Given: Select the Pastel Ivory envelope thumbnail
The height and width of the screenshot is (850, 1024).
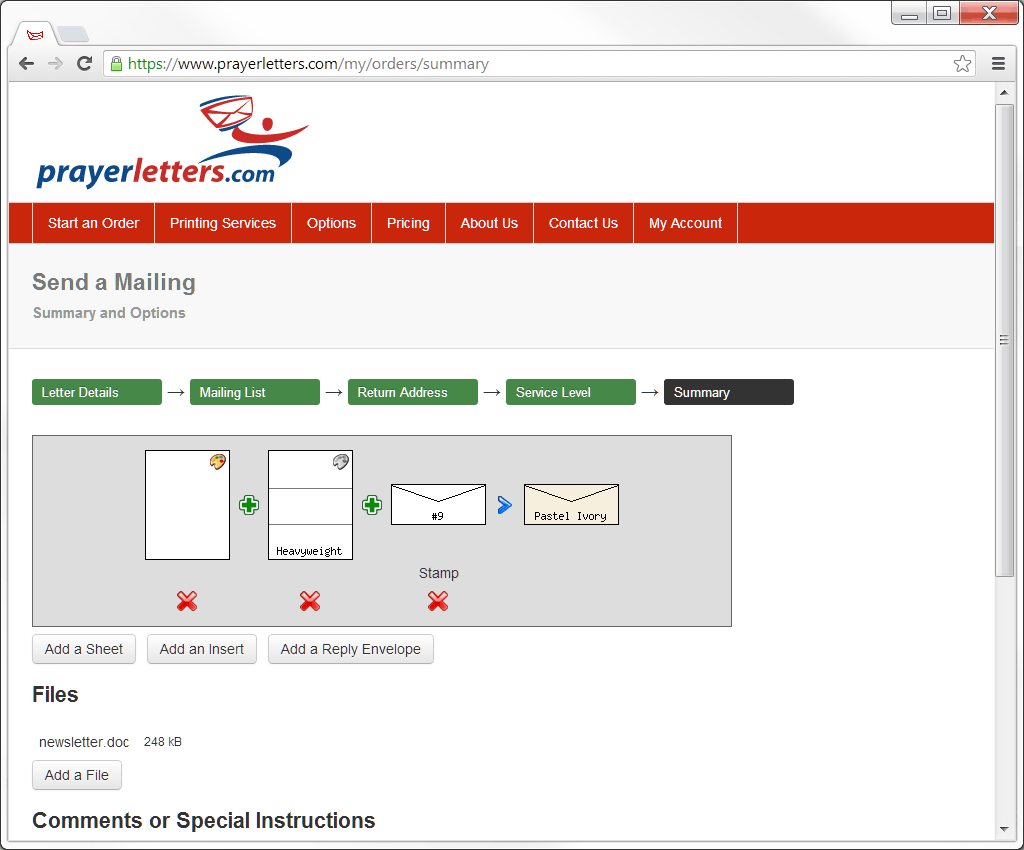Looking at the screenshot, I should click(571, 504).
